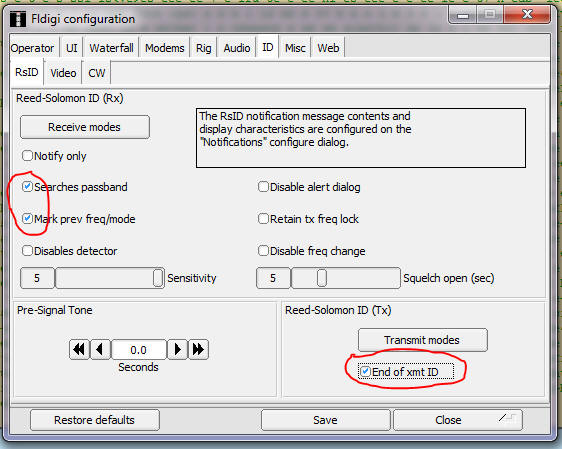Viewport: 562px width, 449px height.
Task: Fast-decrease the Pre-Signal Tone seconds (double left arrow)
Action: (79, 349)
